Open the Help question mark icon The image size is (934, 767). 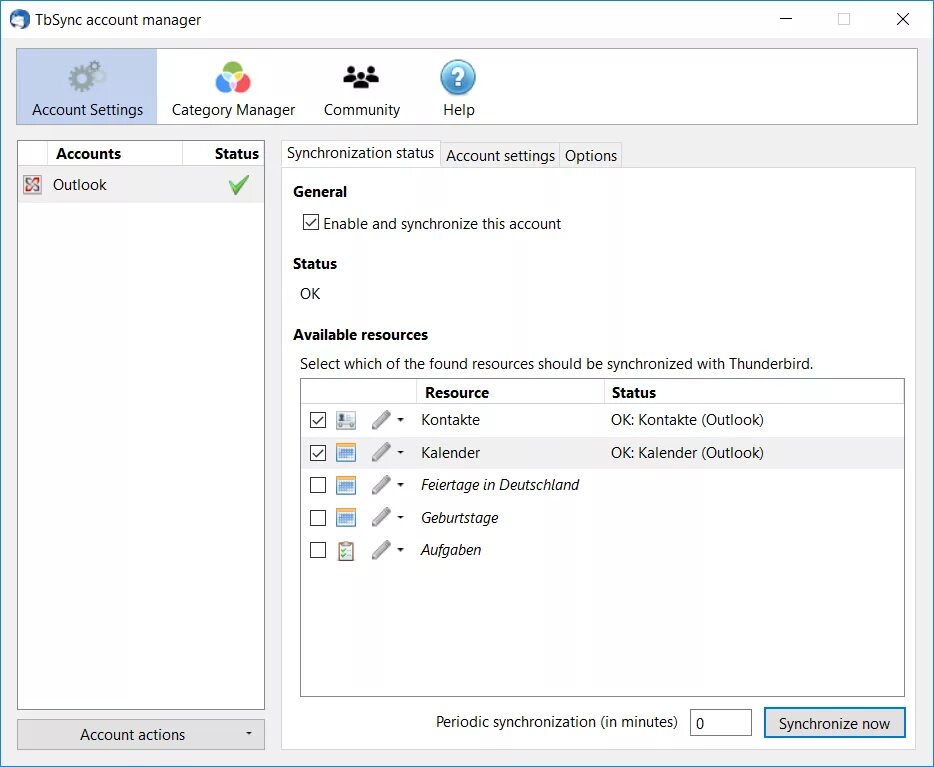coord(458,77)
